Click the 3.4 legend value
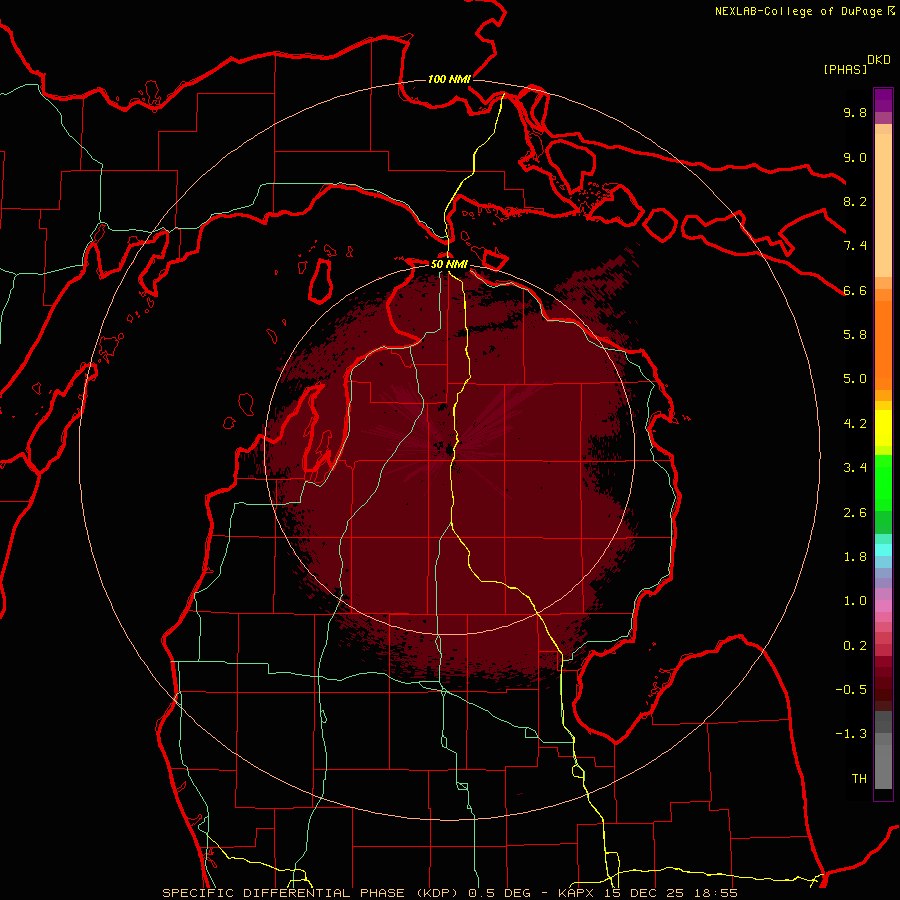Screen dimensions: 900x900 click(x=855, y=468)
